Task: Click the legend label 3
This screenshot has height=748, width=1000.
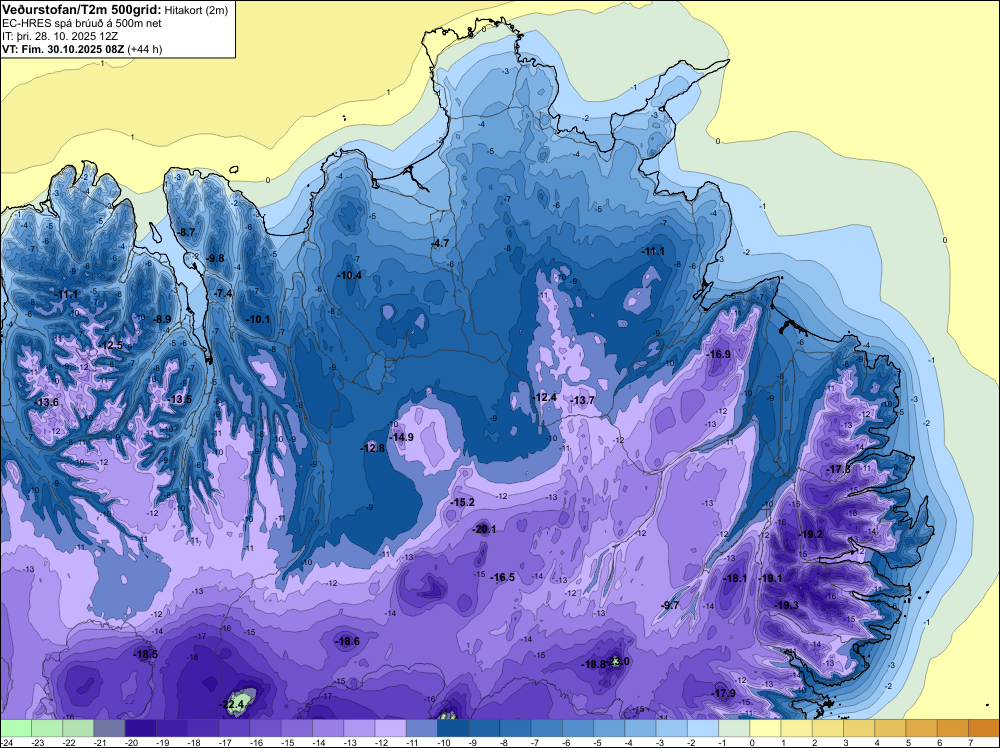Action: click(846, 742)
